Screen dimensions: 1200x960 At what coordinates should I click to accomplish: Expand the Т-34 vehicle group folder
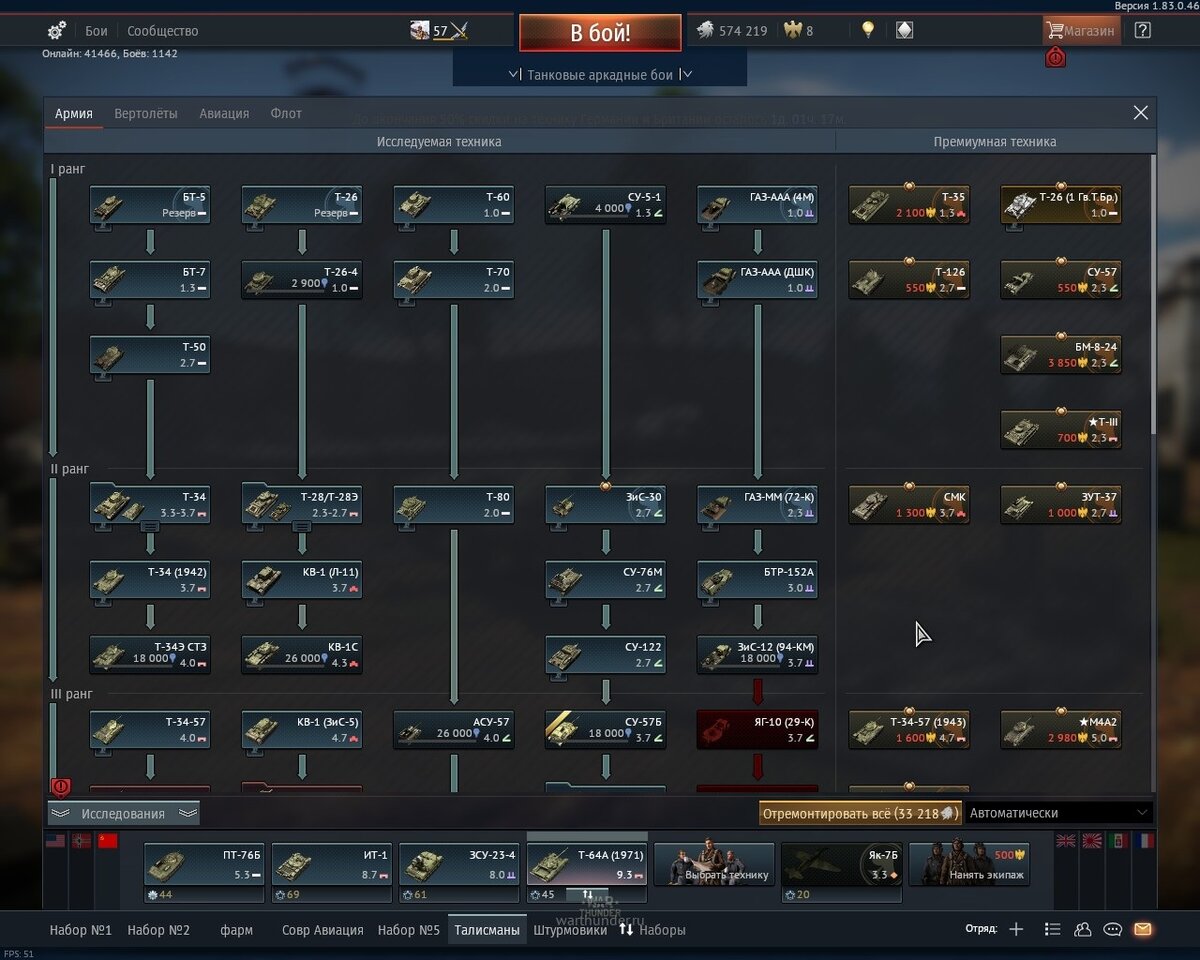(150, 505)
